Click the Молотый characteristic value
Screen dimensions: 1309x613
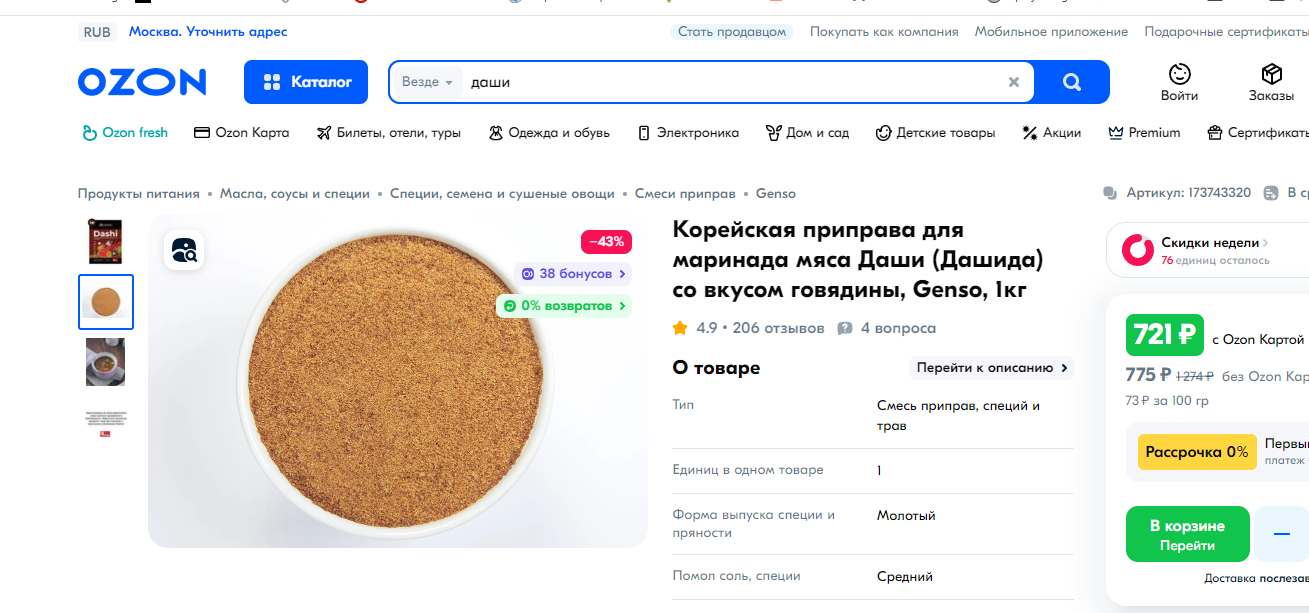[x=906, y=516]
